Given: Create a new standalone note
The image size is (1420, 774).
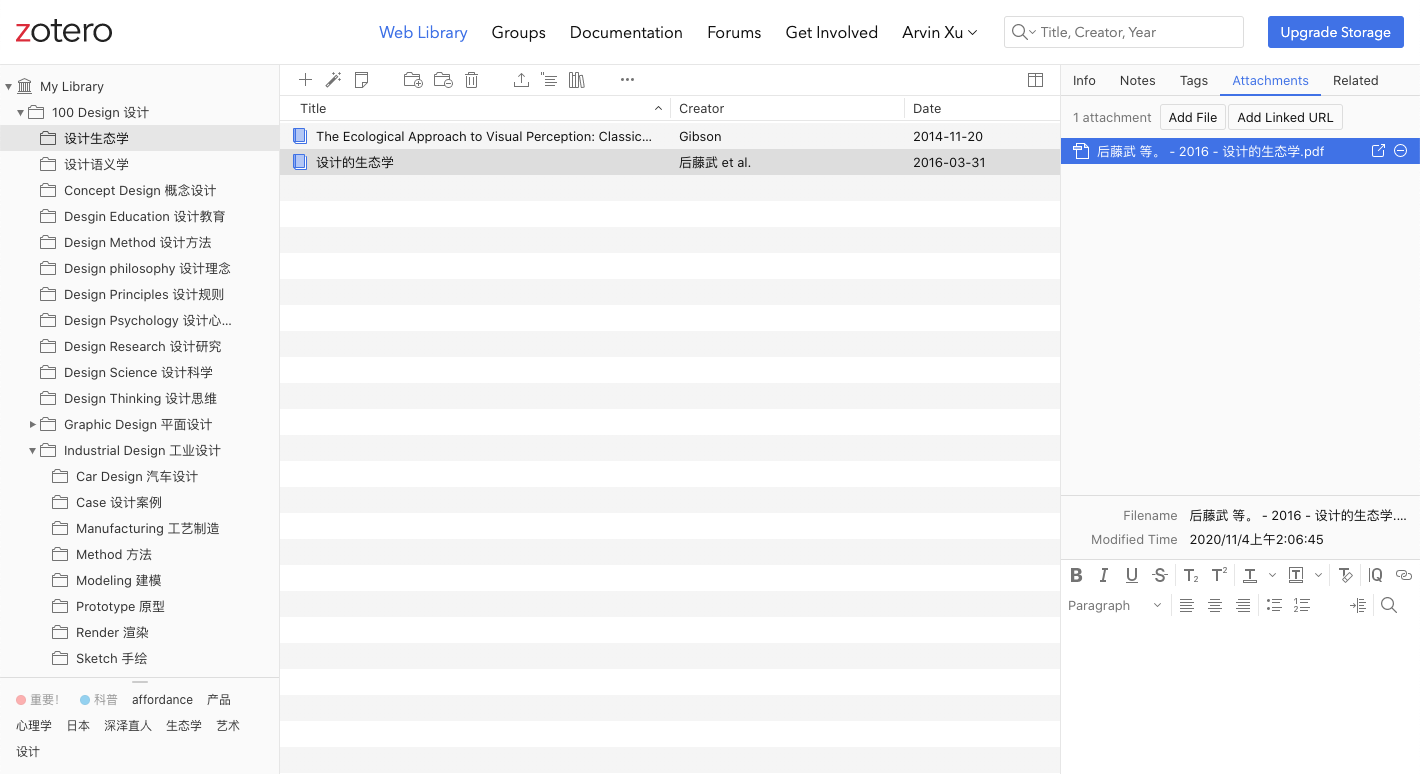Looking at the screenshot, I should (362, 80).
